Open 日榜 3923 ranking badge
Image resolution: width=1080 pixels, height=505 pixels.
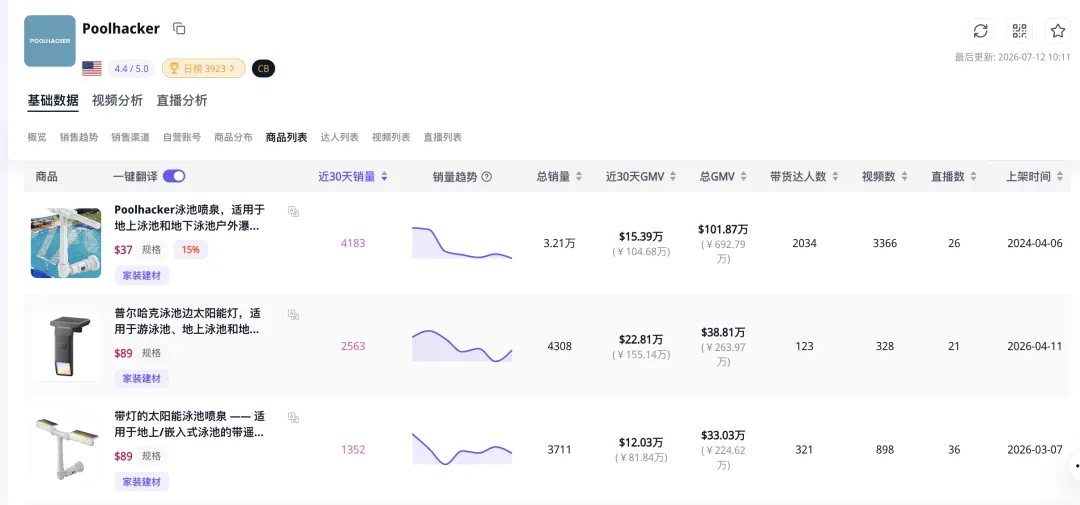(x=204, y=68)
